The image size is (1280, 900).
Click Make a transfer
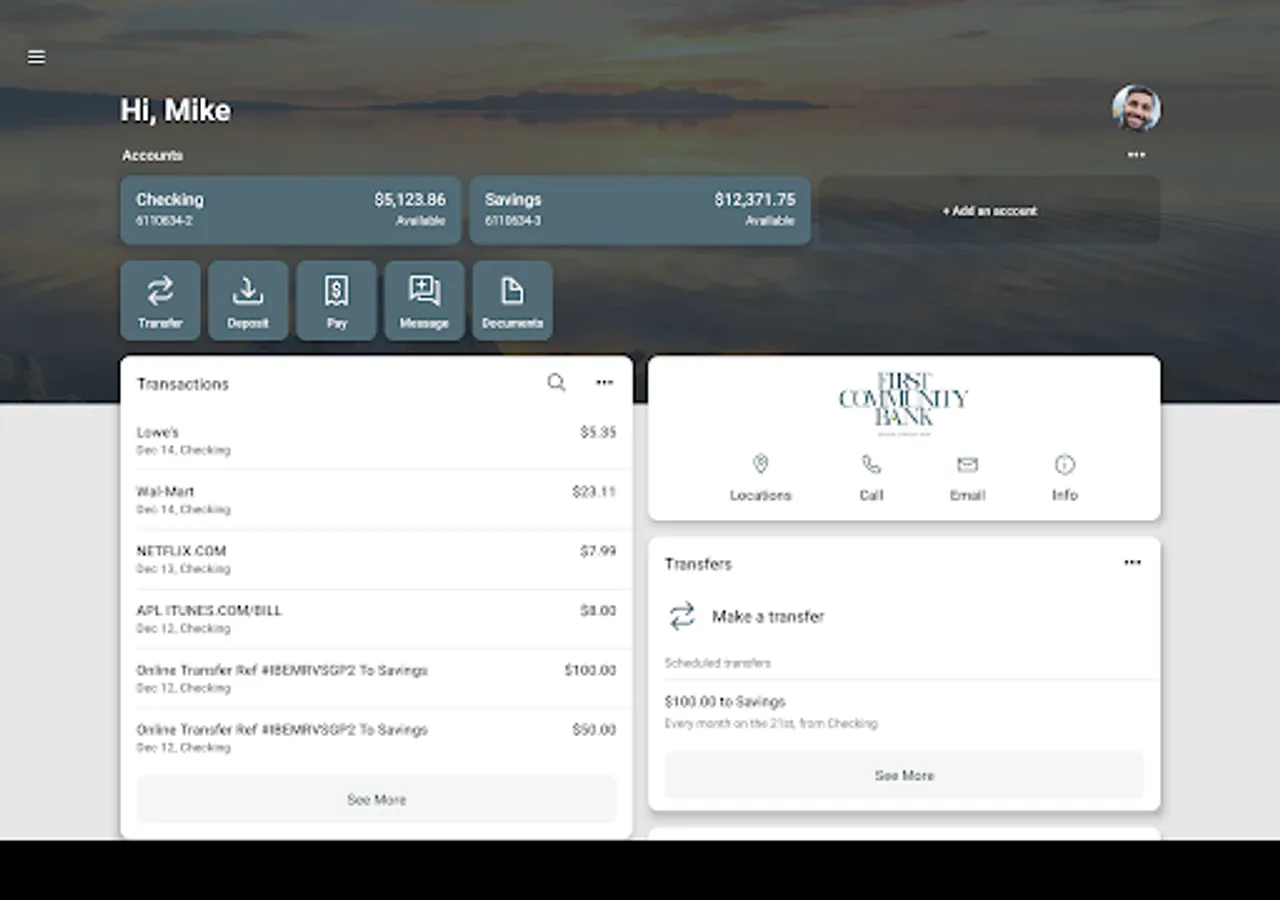click(769, 617)
